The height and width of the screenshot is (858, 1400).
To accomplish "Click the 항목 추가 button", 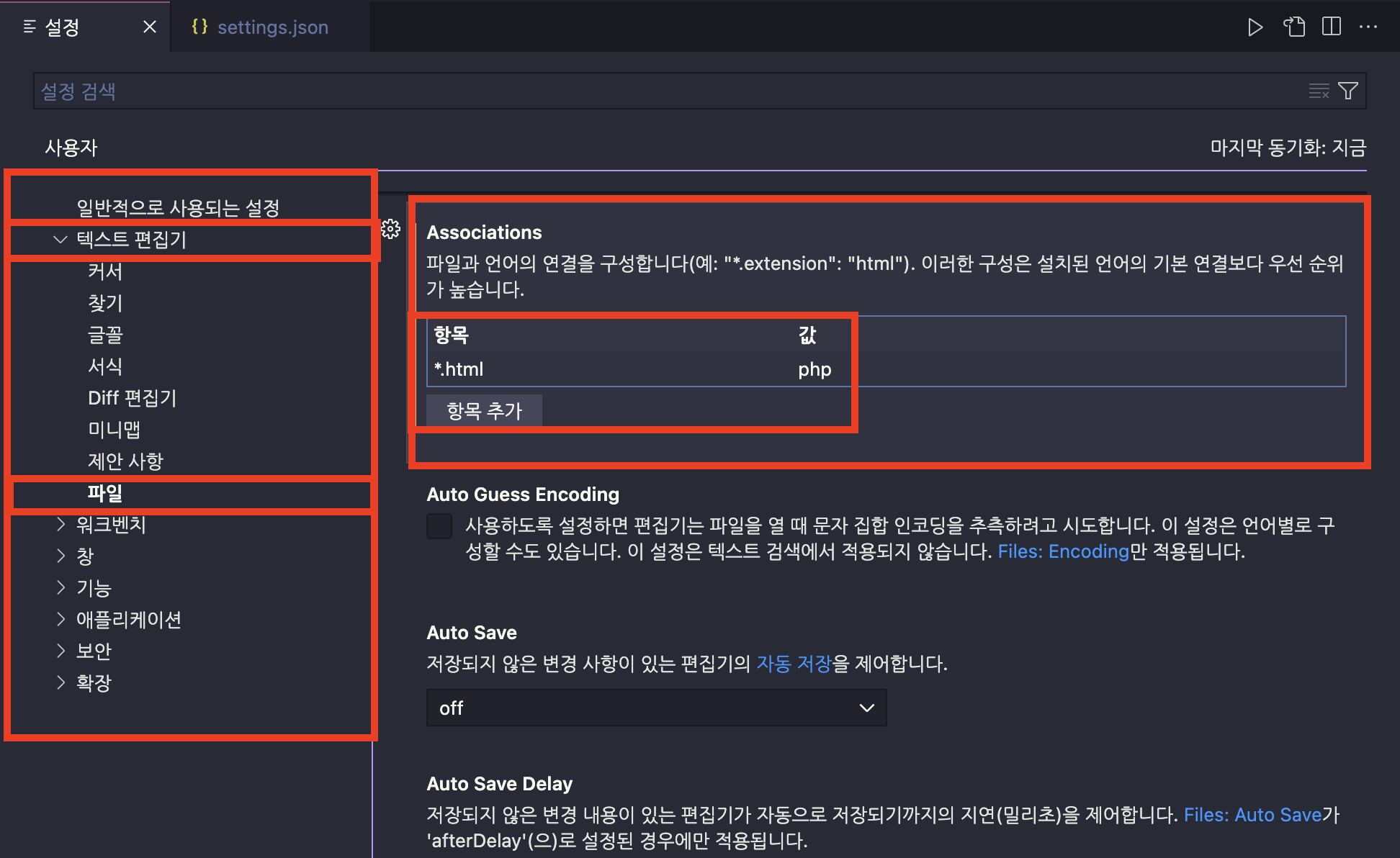I will coord(484,411).
